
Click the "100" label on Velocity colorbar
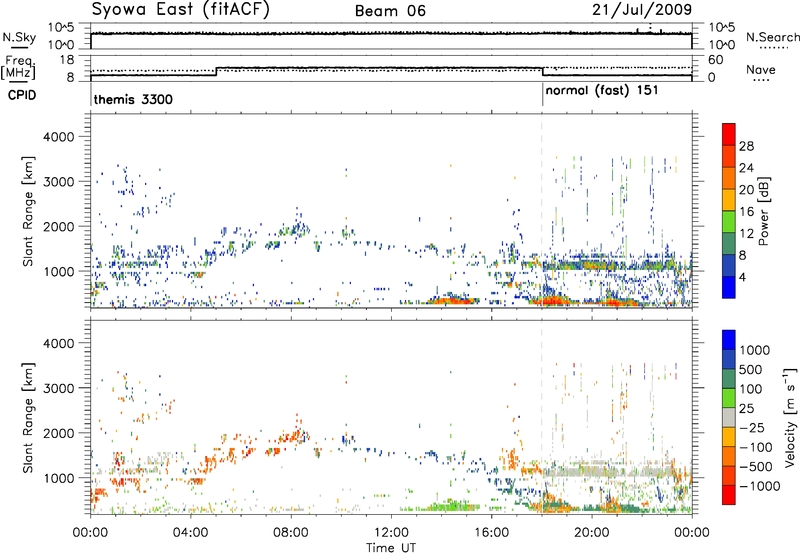tap(751, 389)
